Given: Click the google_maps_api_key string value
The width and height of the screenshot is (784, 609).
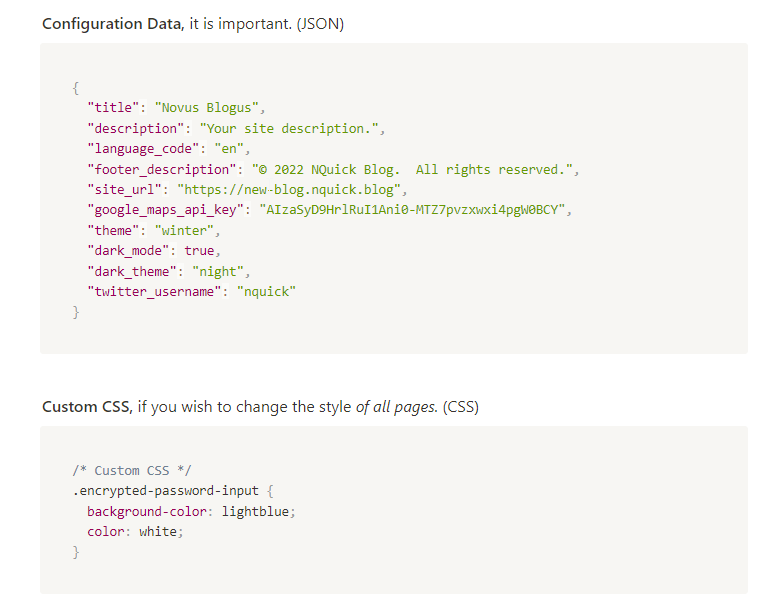Looking at the screenshot, I should click(414, 210).
